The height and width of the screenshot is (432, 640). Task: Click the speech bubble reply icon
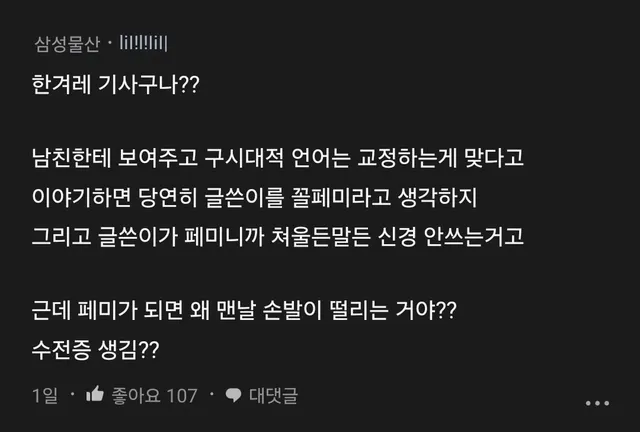coord(232,395)
